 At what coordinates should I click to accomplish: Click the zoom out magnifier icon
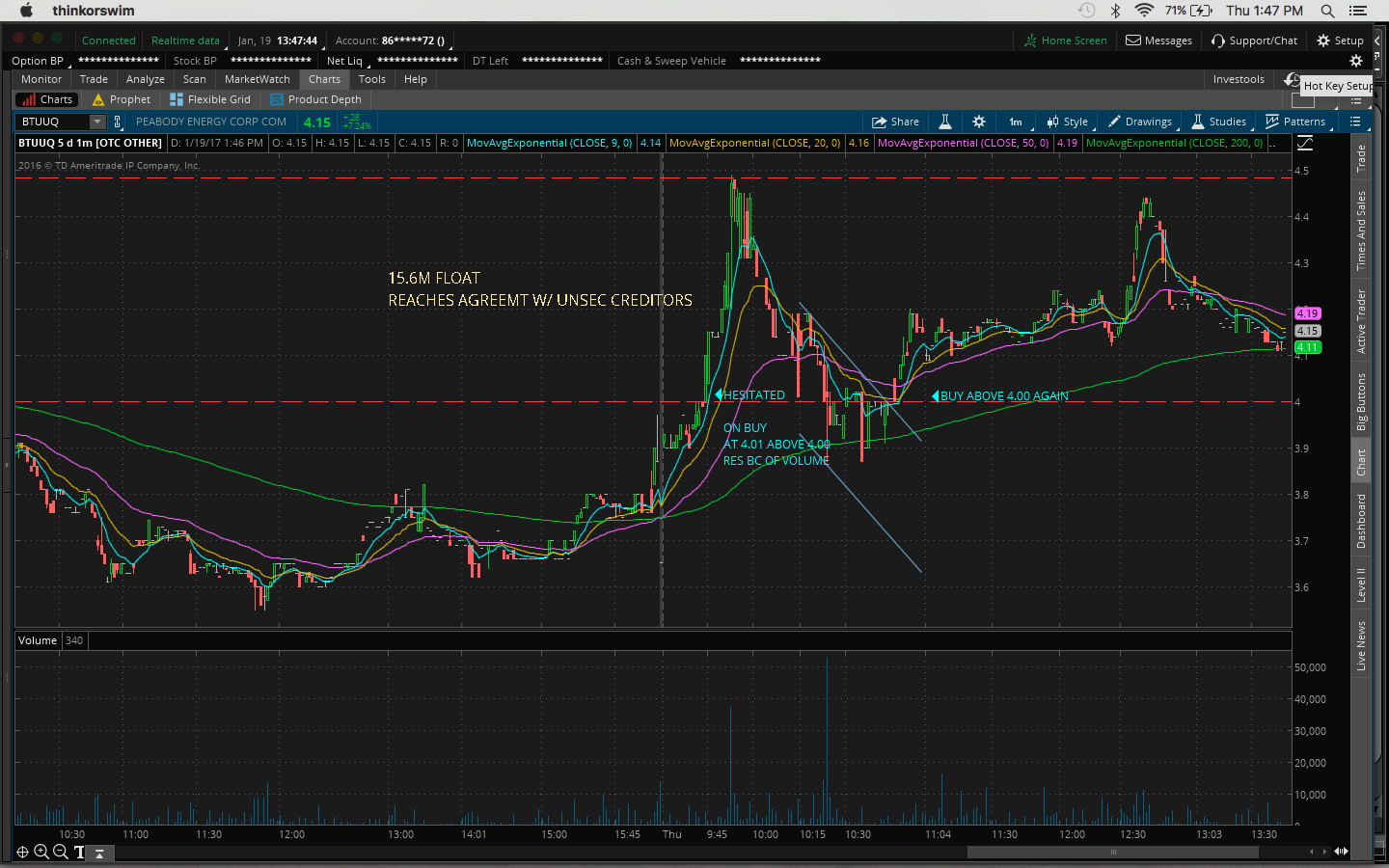pyautogui.click(x=61, y=852)
